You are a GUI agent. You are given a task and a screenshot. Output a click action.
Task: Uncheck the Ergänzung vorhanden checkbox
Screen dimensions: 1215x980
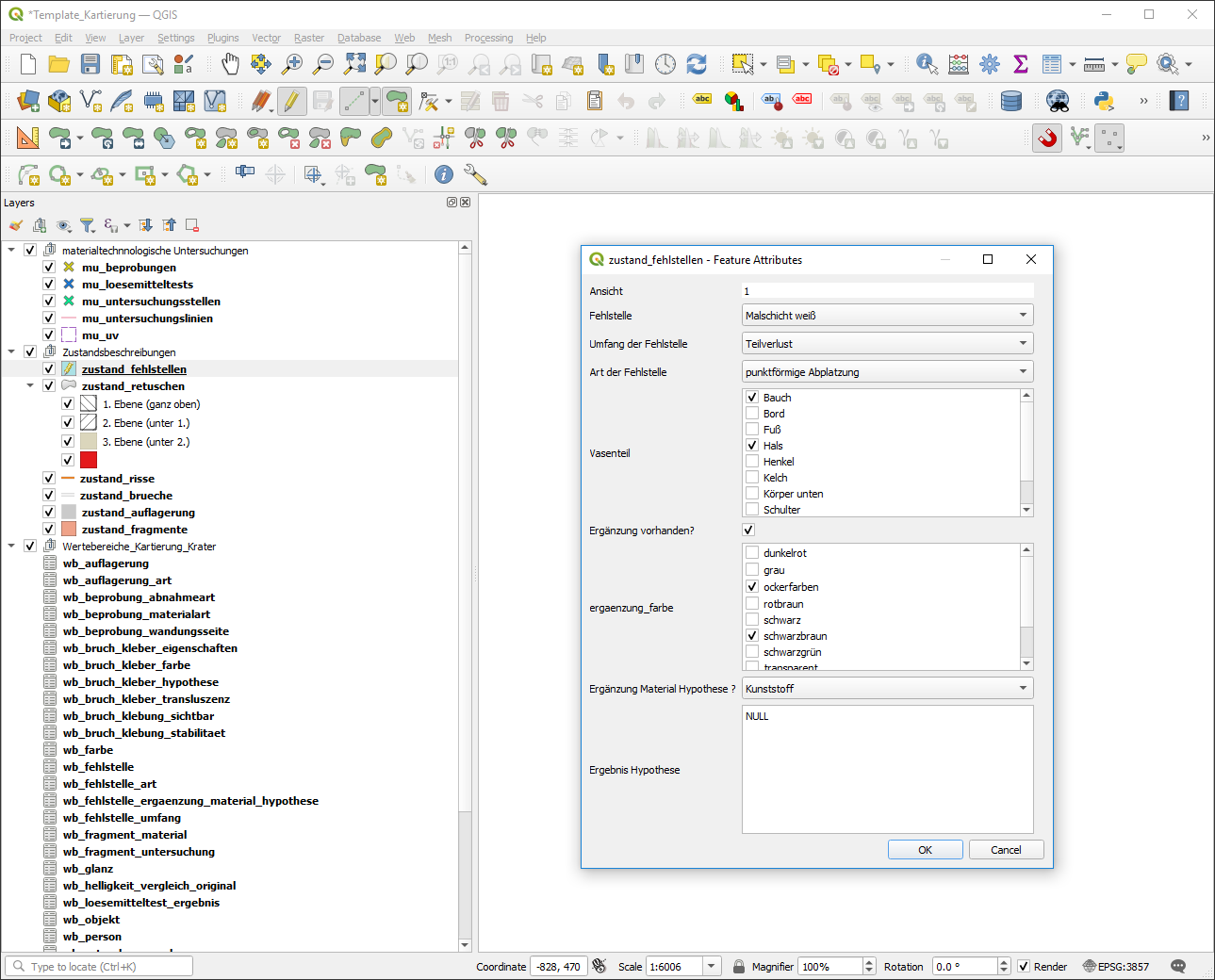748,531
